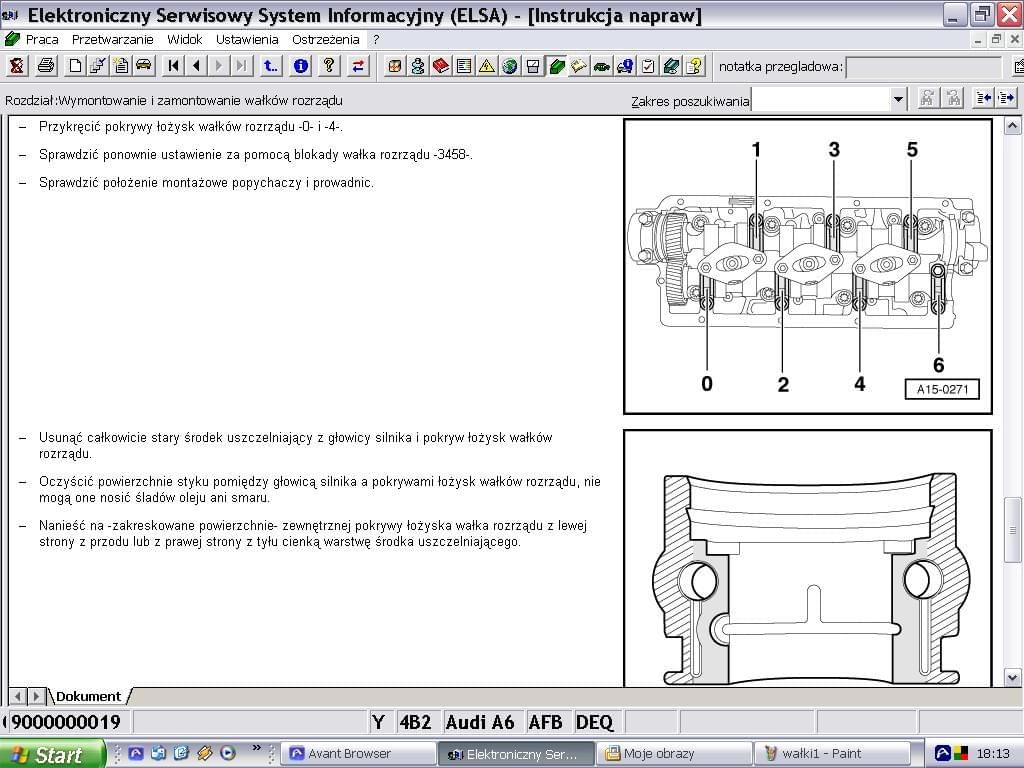Click the yellow warning triangle icon
Image resolution: width=1024 pixels, height=768 pixels.
tap(487, 65)
